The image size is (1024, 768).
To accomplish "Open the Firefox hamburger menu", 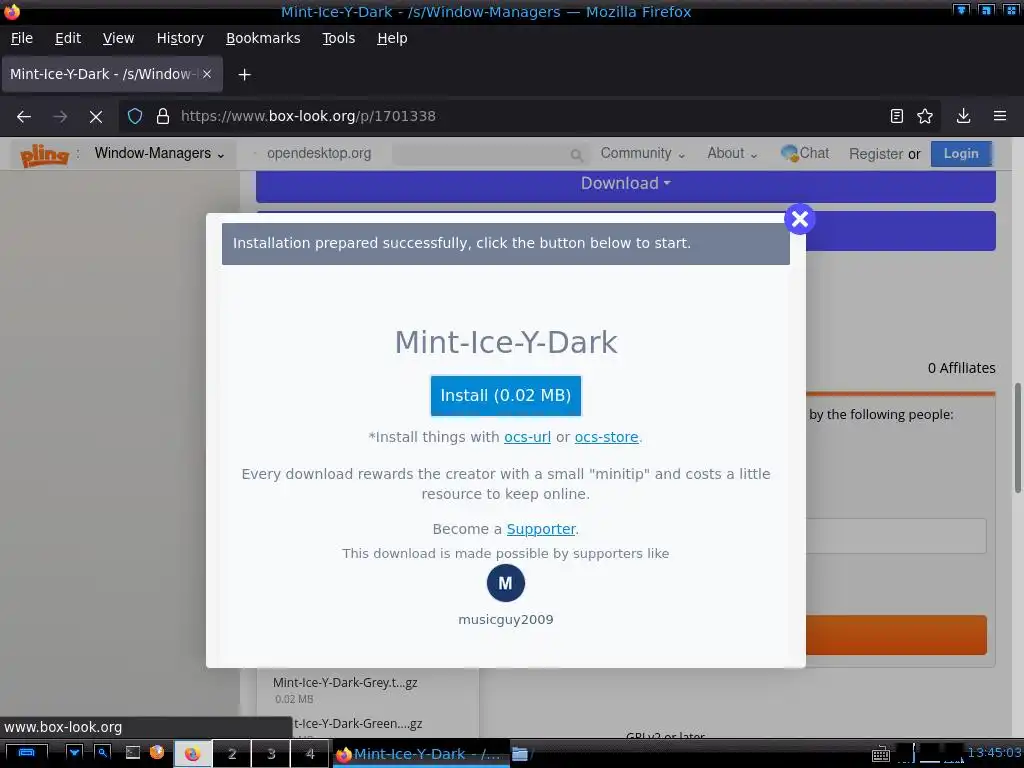I will (x=1000, y=116).
